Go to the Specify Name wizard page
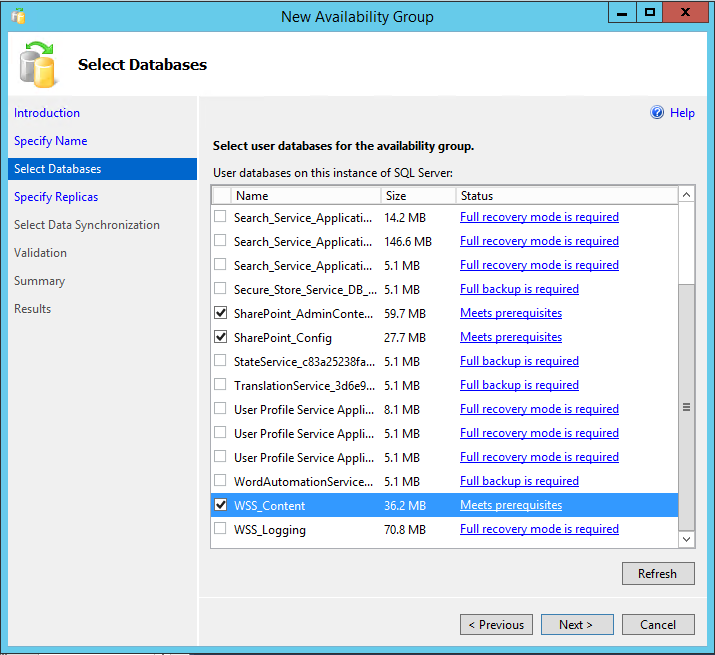 pos(50,141)
